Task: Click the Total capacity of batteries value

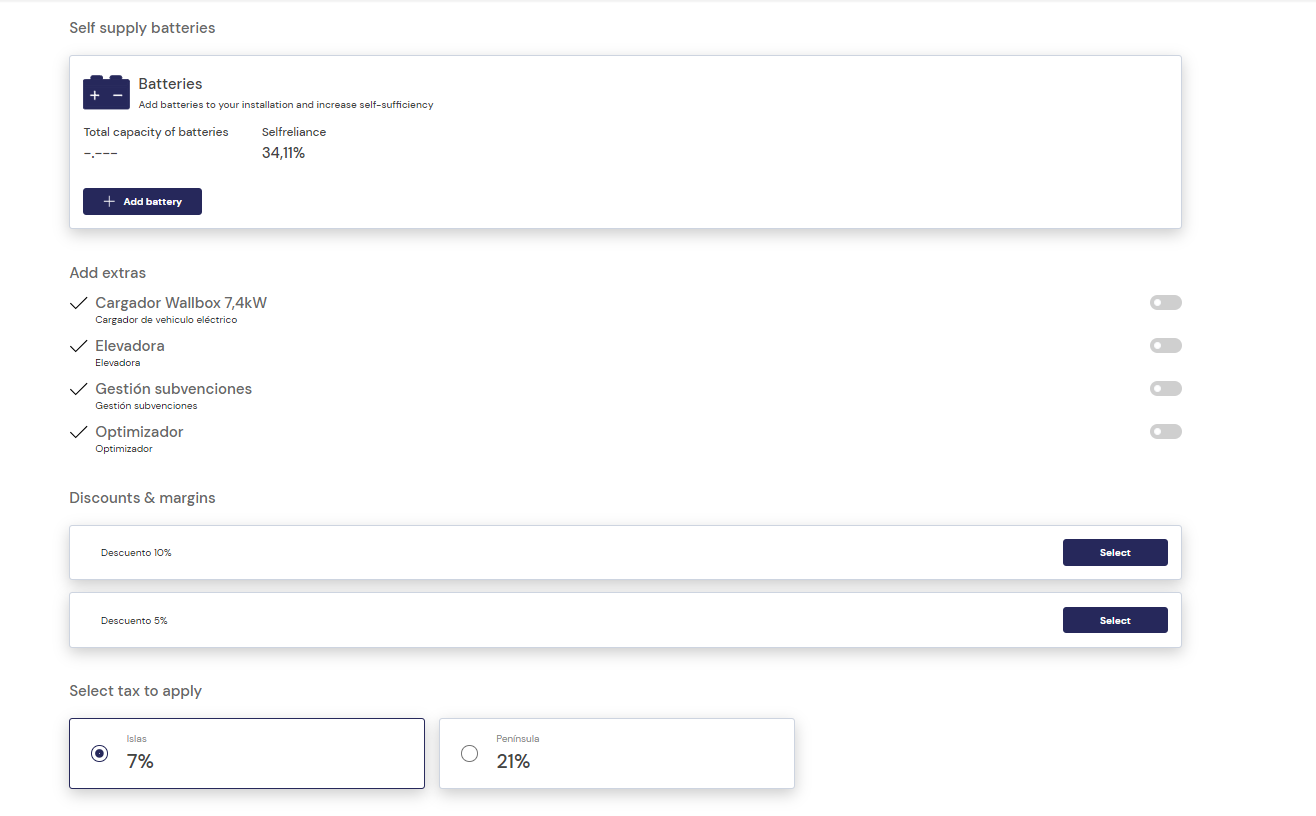Action: tap(101, 153)
